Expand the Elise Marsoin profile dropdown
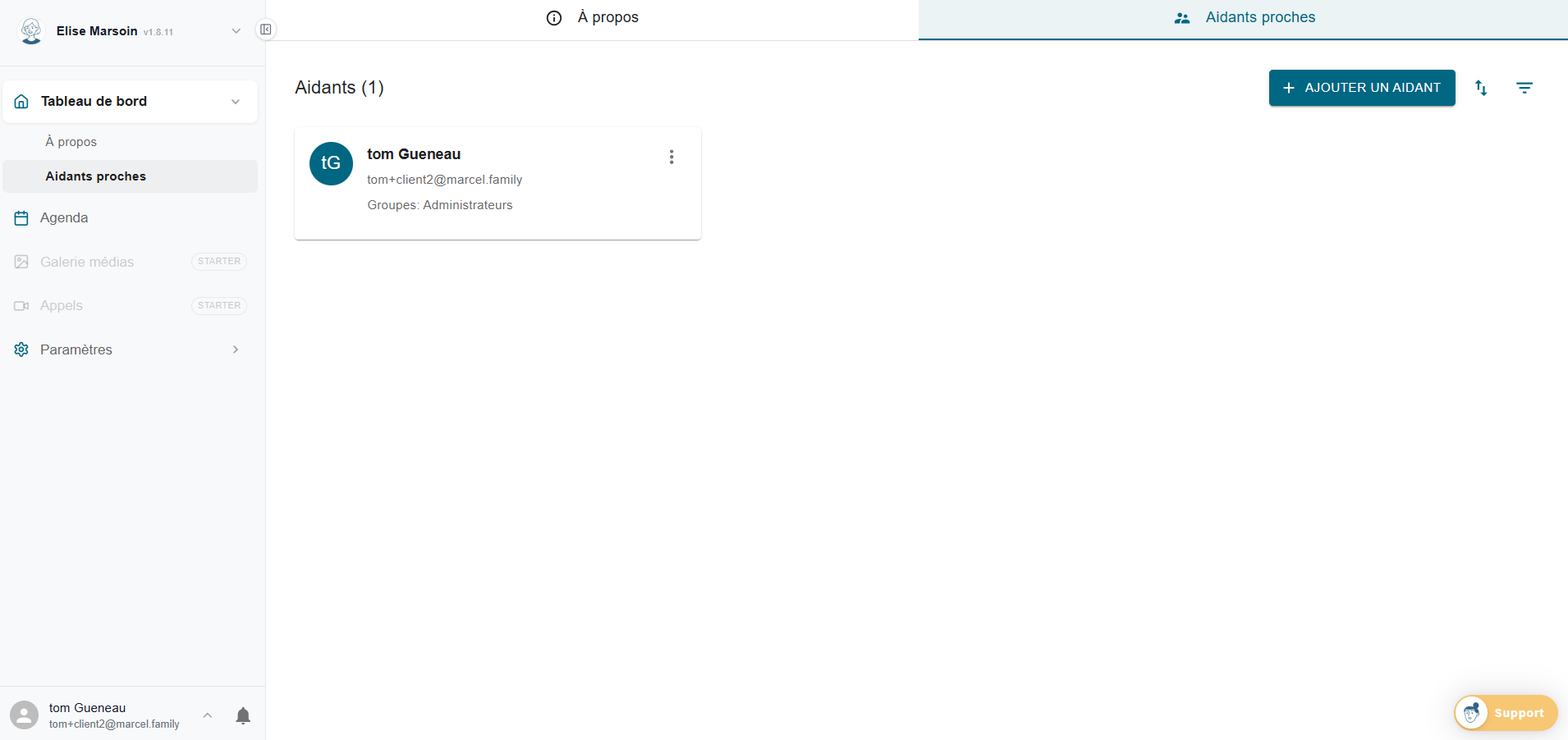 (236, 31)
